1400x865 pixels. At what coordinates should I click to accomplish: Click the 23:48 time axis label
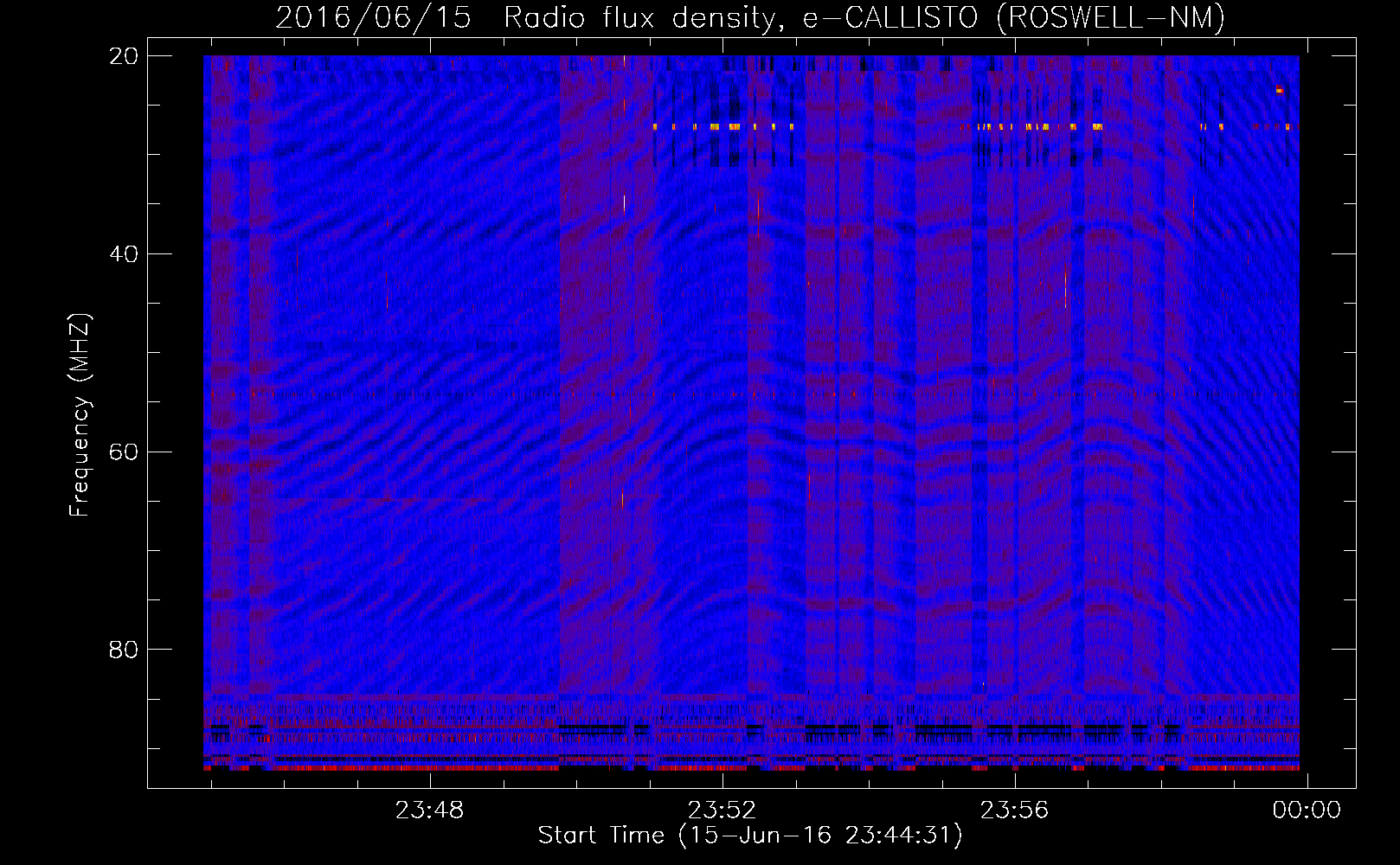(430, 810)
